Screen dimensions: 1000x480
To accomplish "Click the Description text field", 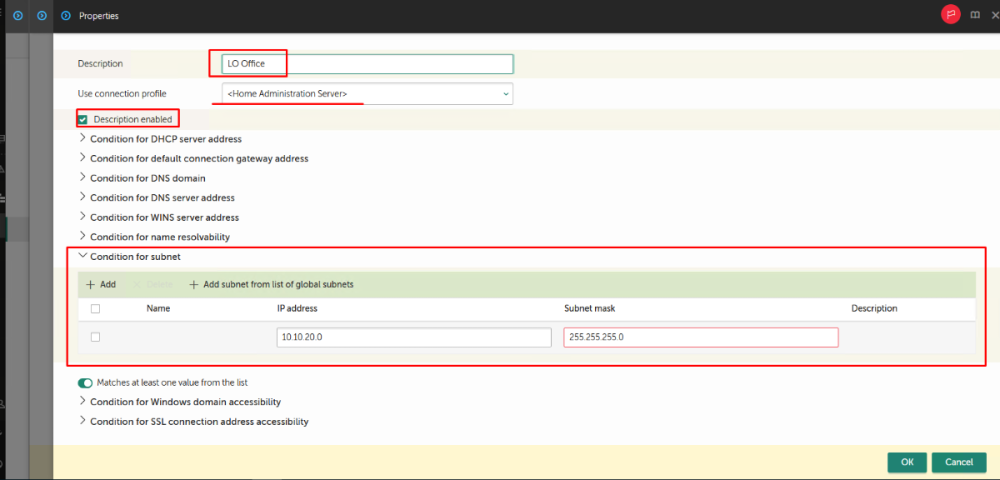I will 367,64.
